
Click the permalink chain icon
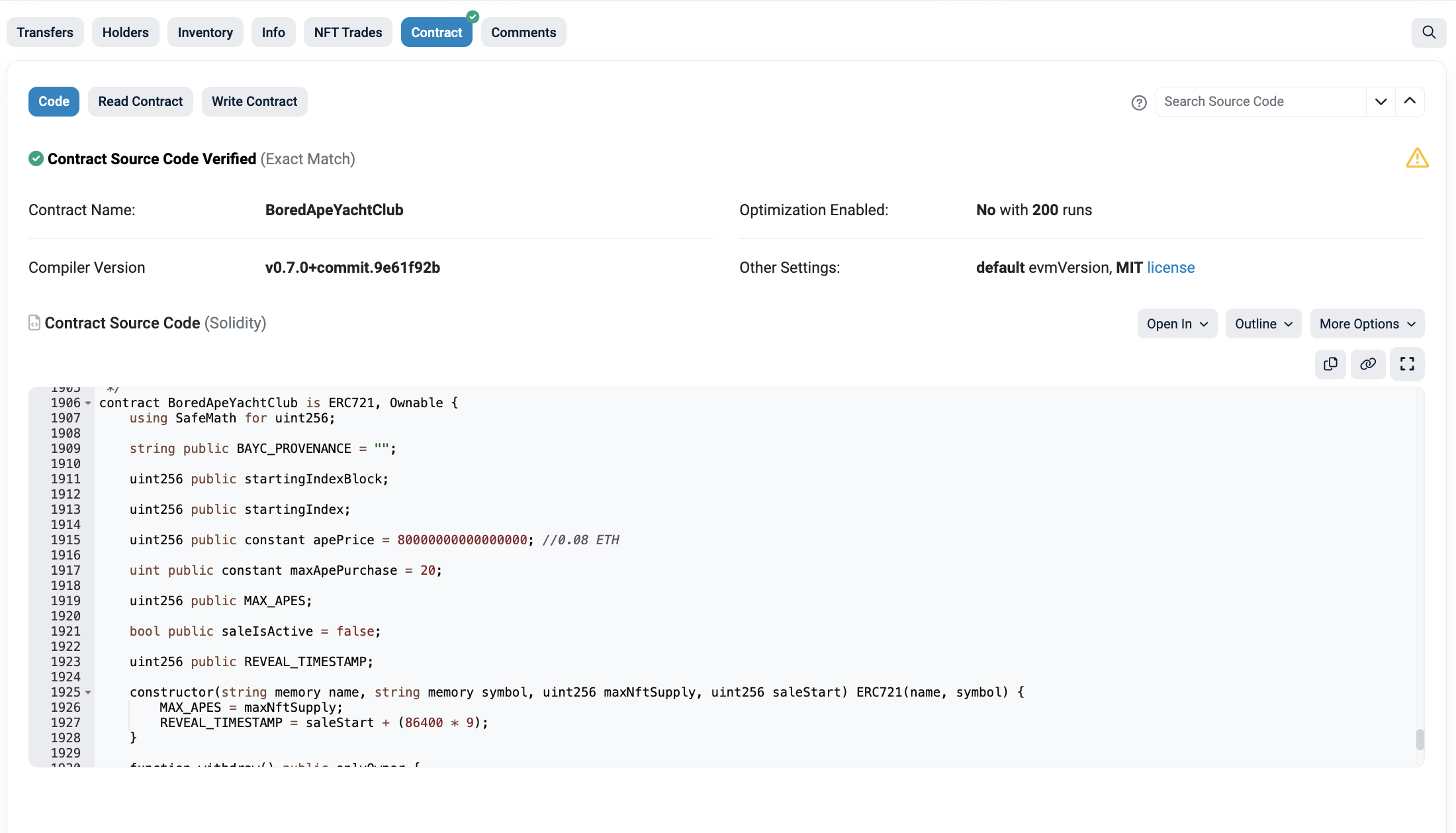click(1368, 364)
